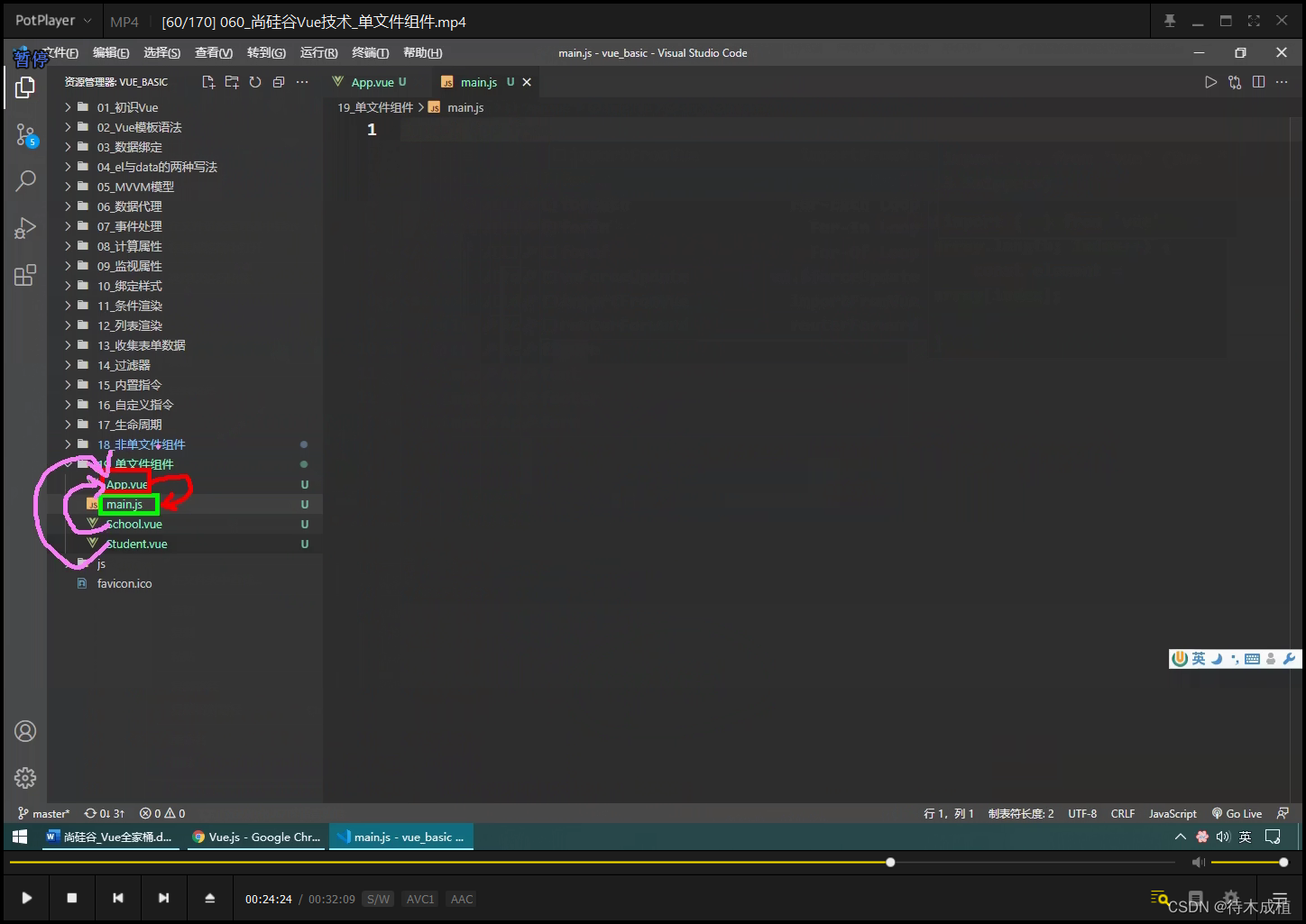Open the Windows notification center icon
The height and width of the screenshot is (924, 1306).
(1273, 837)
